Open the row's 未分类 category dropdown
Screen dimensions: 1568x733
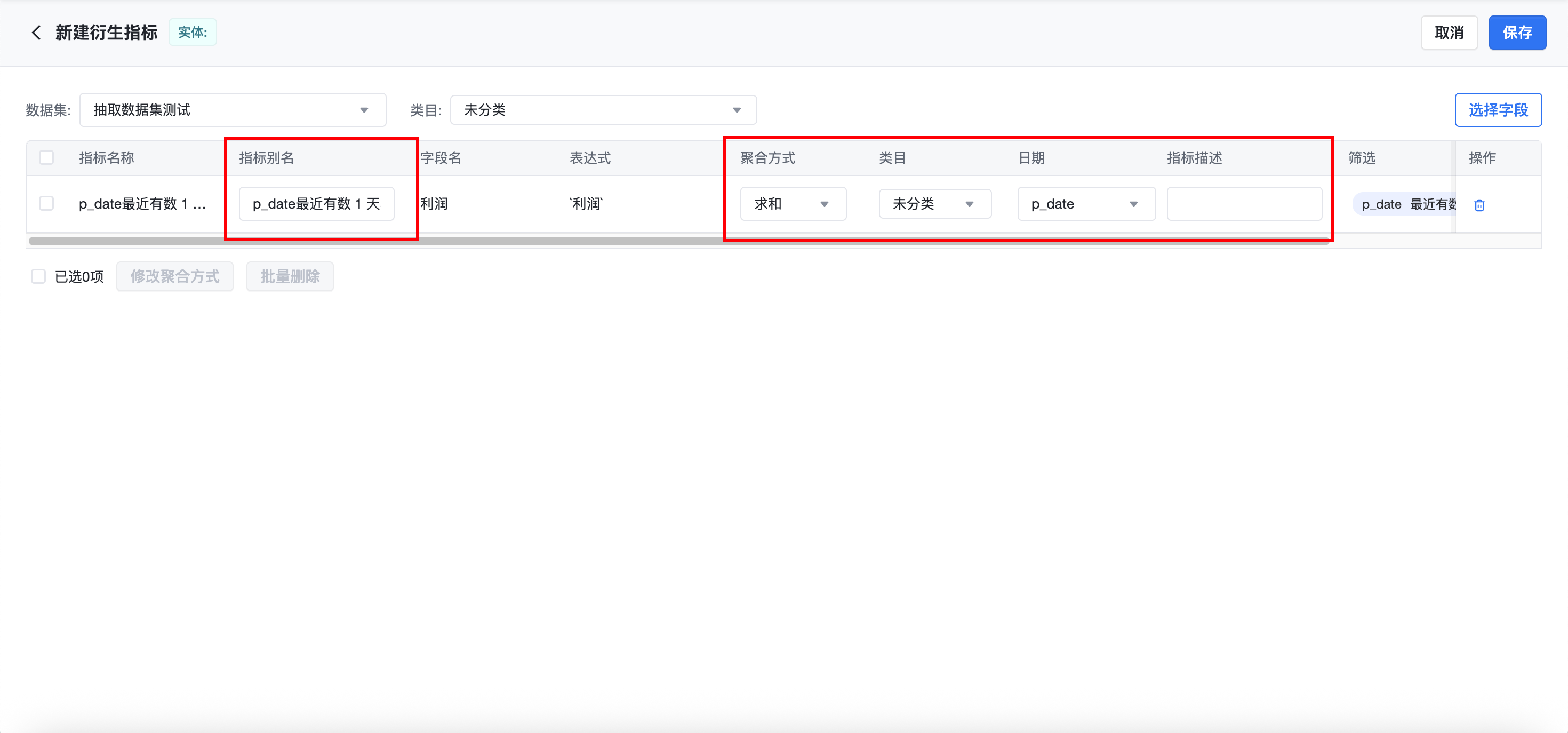point(934,204)
